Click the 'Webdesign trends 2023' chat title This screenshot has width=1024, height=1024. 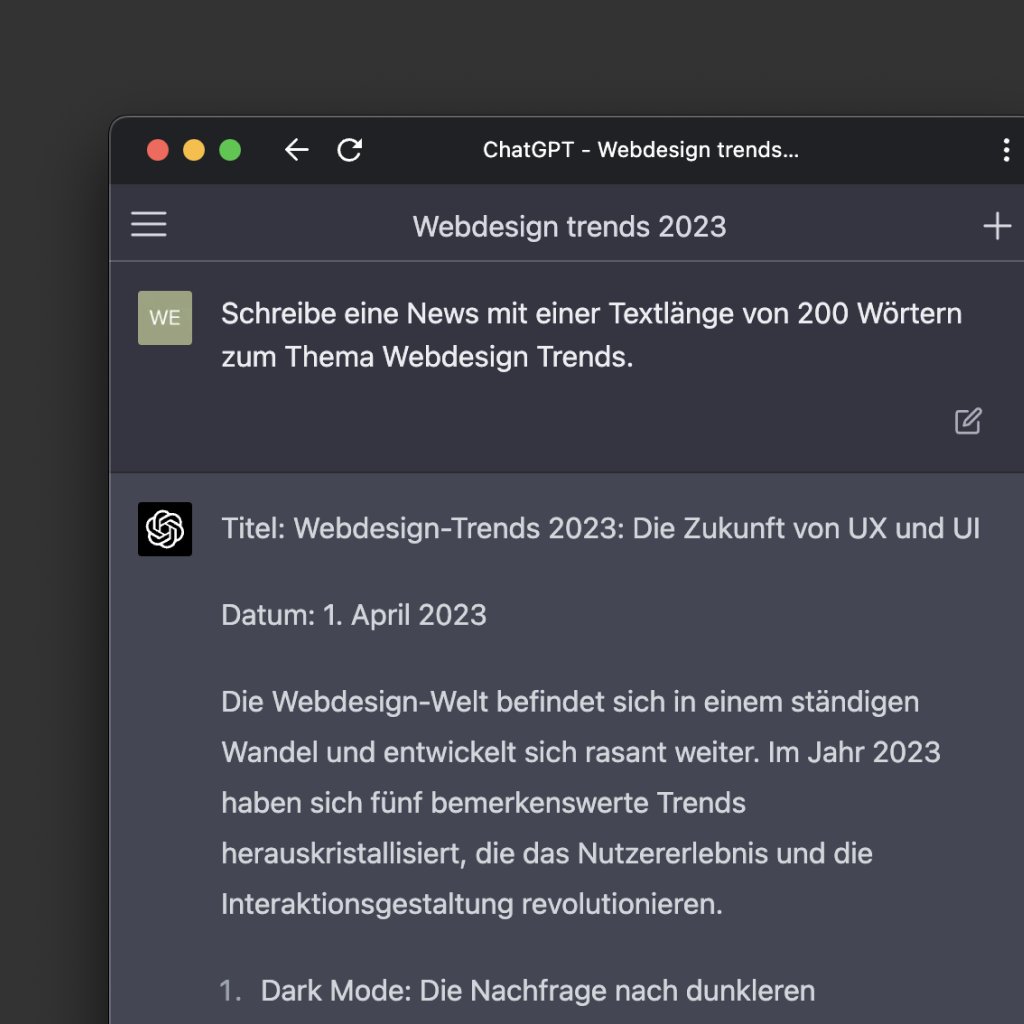click(x=569, y=227)
